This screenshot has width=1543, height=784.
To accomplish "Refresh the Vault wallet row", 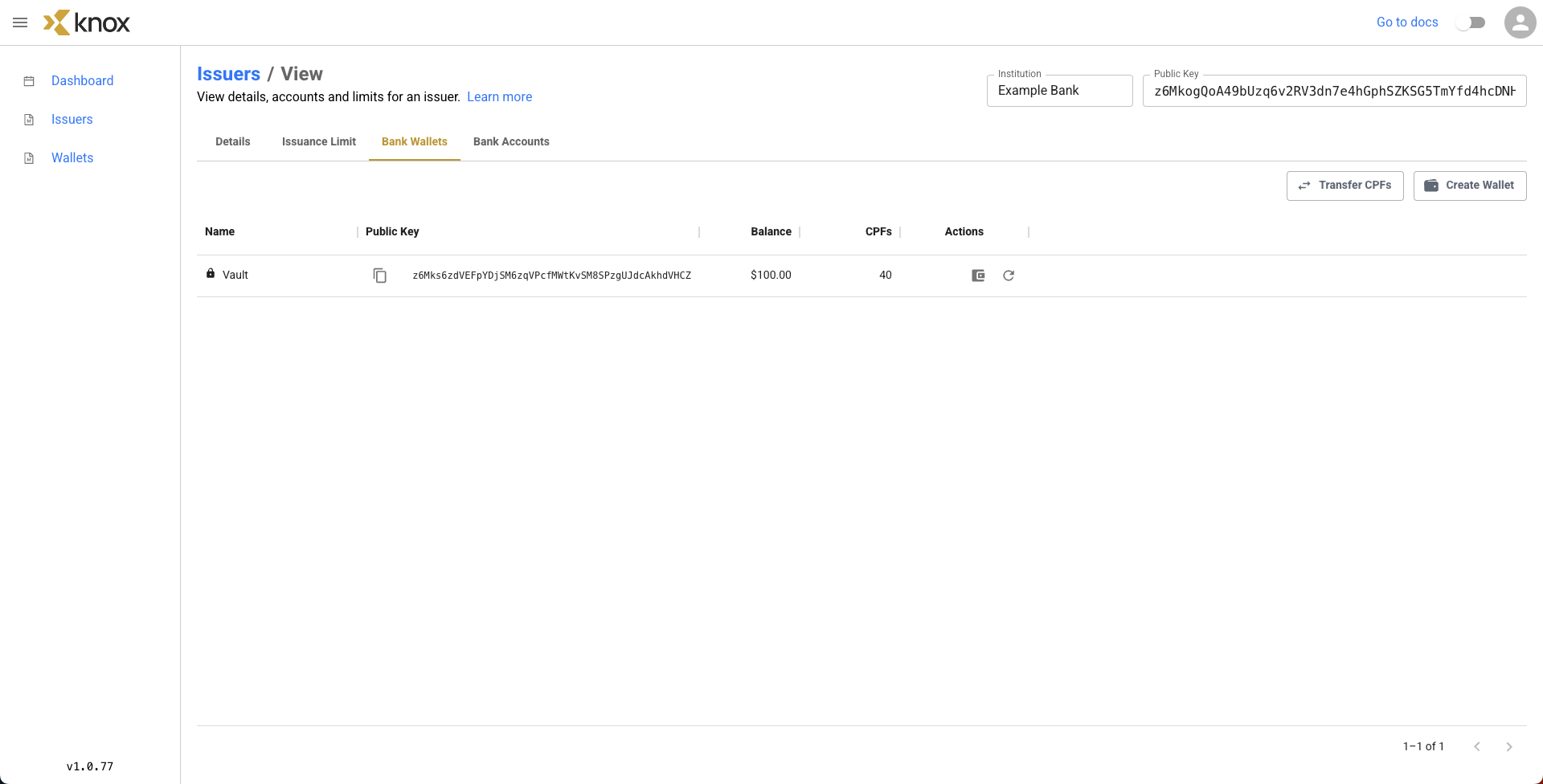I will (x=1009, y=276).
